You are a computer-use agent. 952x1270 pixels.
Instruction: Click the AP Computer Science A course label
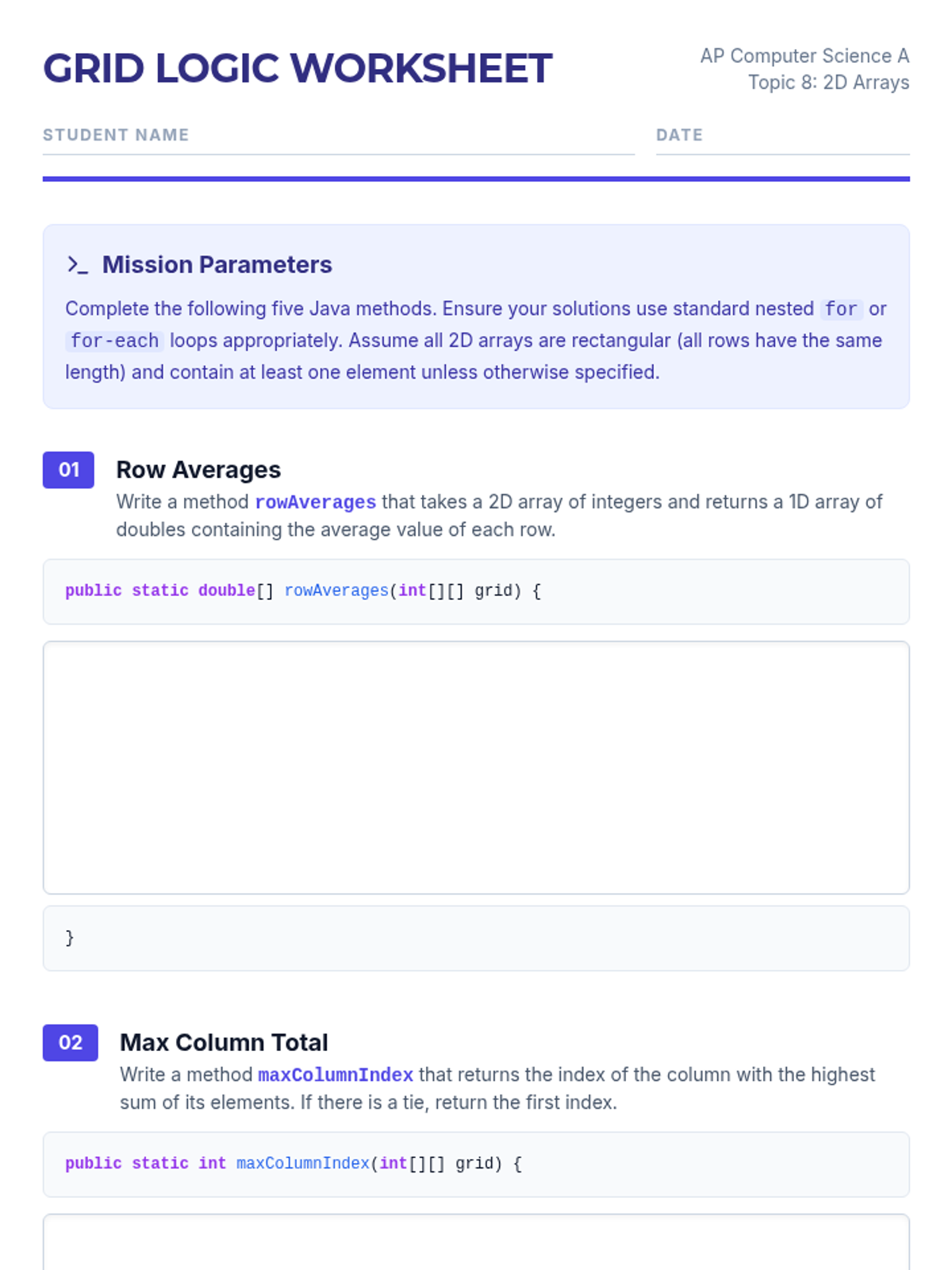tap(804, 56)
